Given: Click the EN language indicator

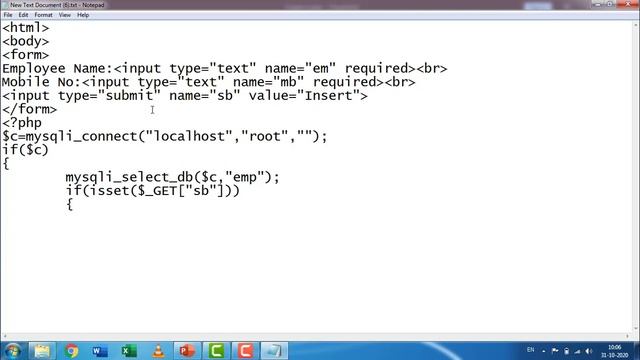Looking at the screenshot, I should (x=530, y=350).
